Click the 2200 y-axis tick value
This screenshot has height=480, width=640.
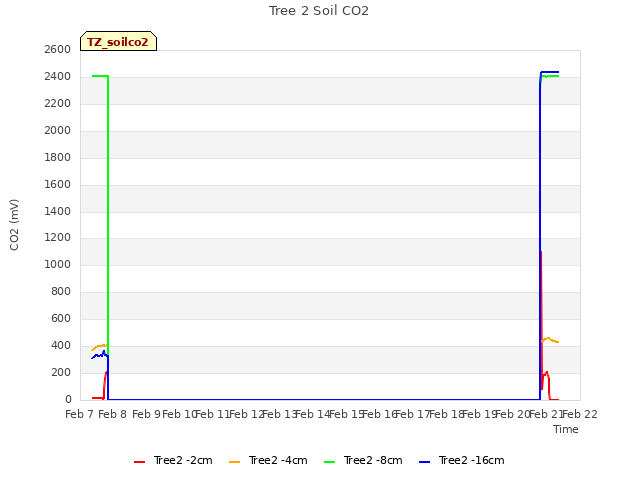coord(58,103)
